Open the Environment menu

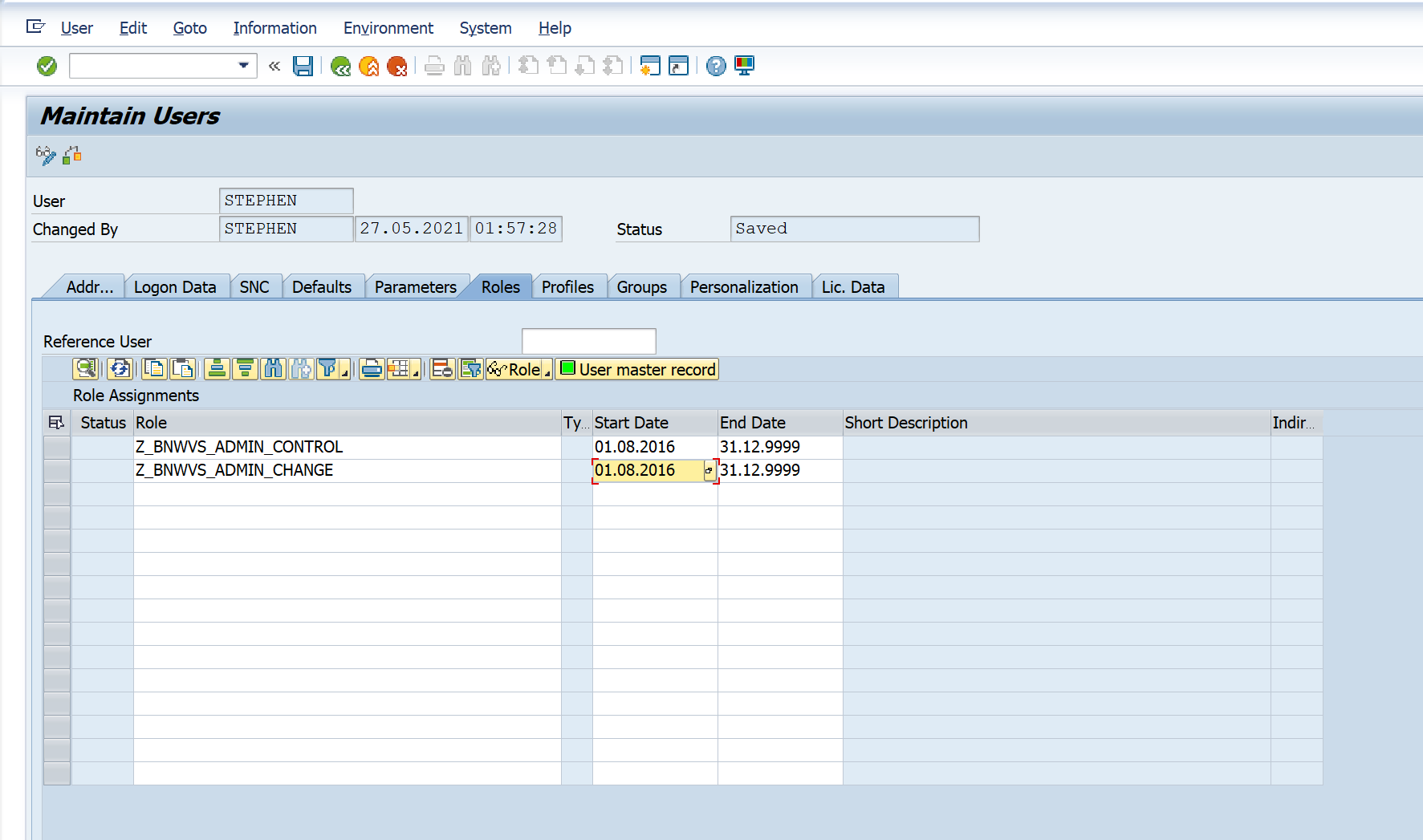coord(388,28)
